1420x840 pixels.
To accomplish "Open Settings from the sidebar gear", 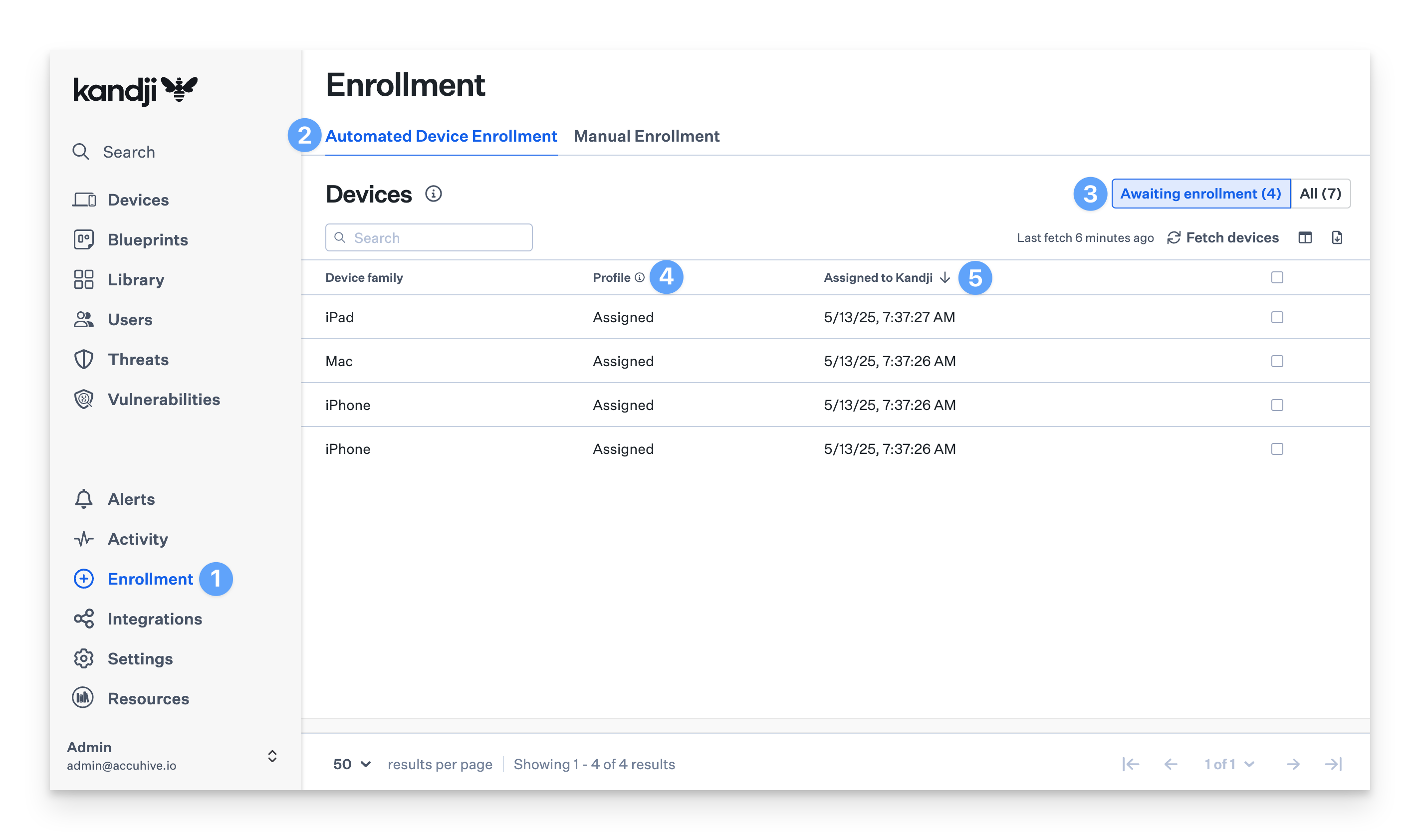I will point(83,659).
